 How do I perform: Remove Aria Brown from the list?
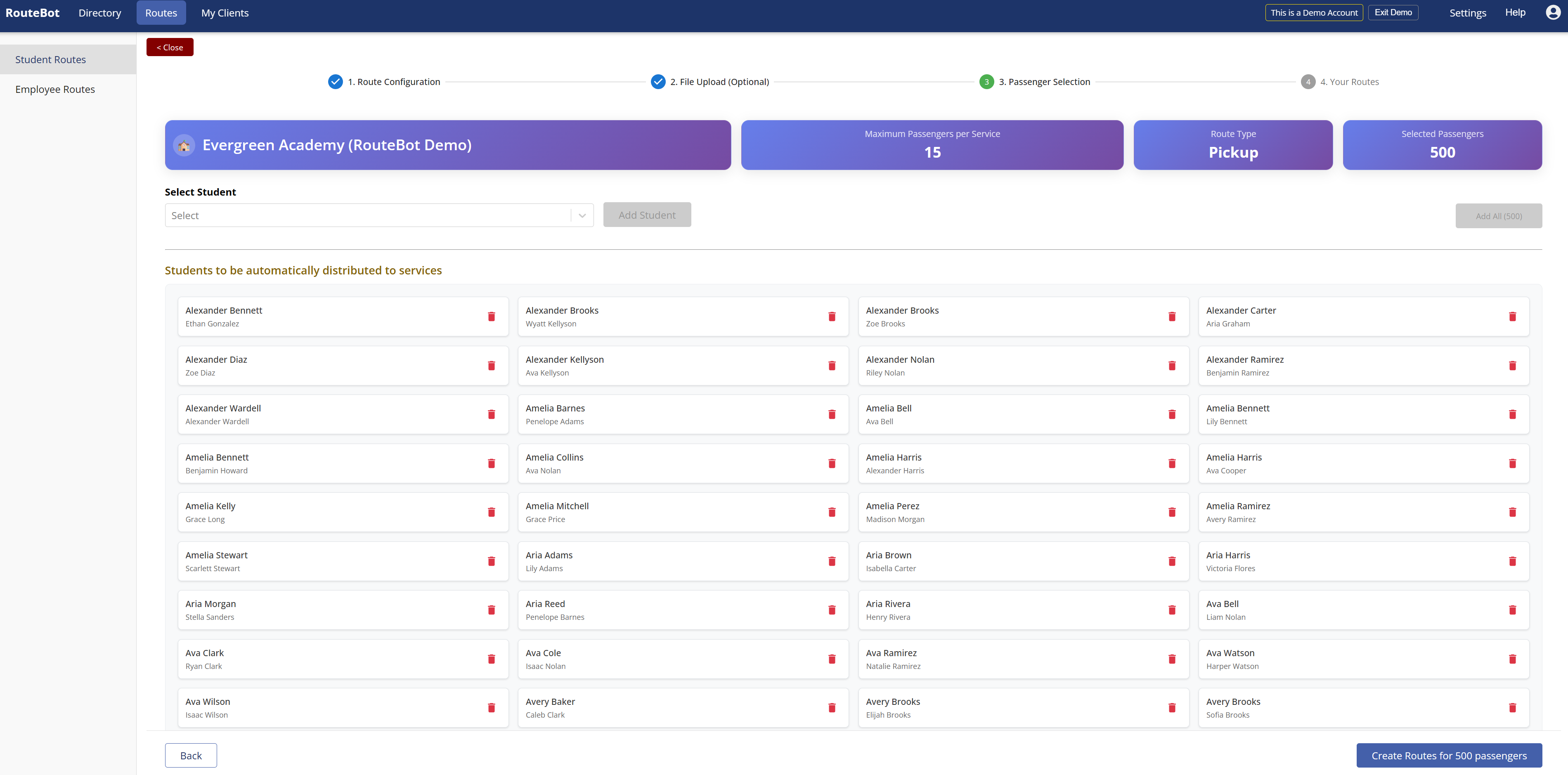(x=1172, y=561)
